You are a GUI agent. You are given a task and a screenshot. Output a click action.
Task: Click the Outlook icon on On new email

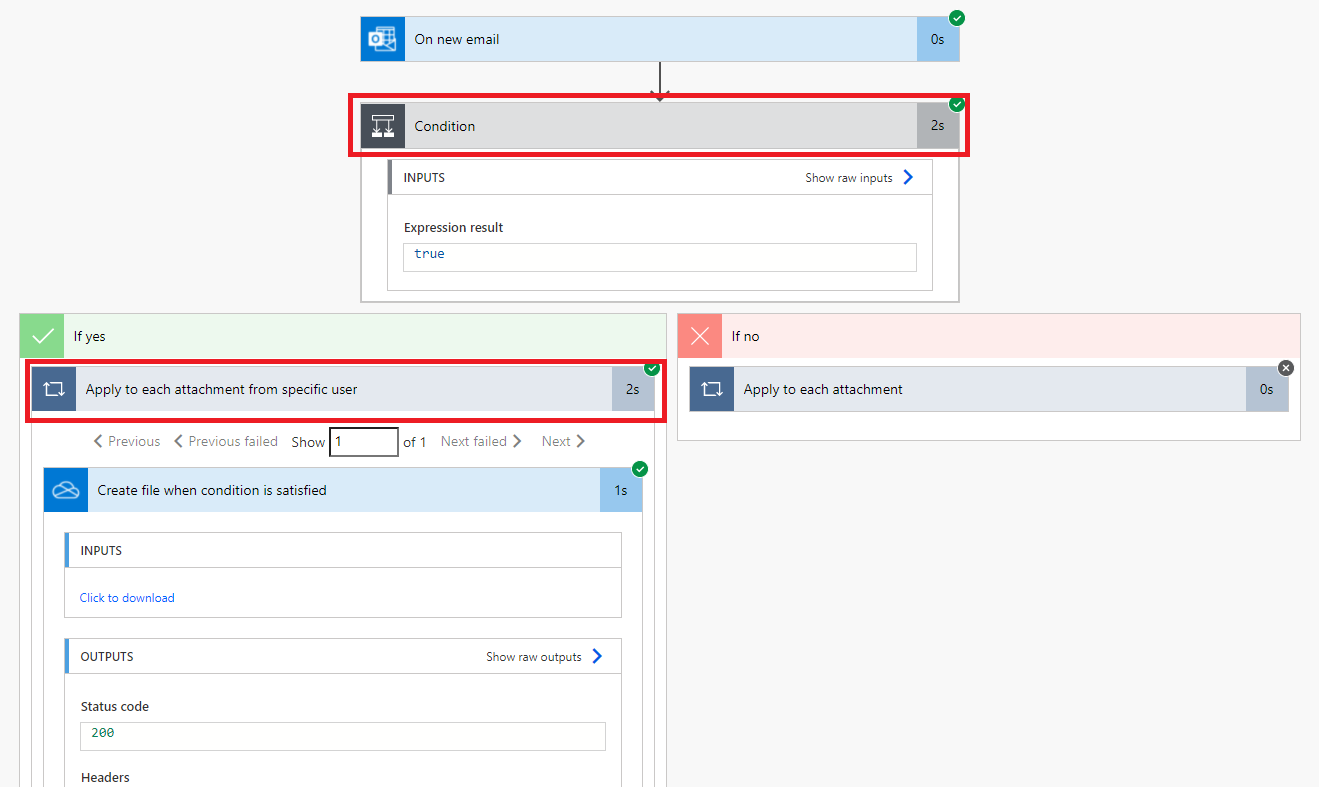(383, 39)
